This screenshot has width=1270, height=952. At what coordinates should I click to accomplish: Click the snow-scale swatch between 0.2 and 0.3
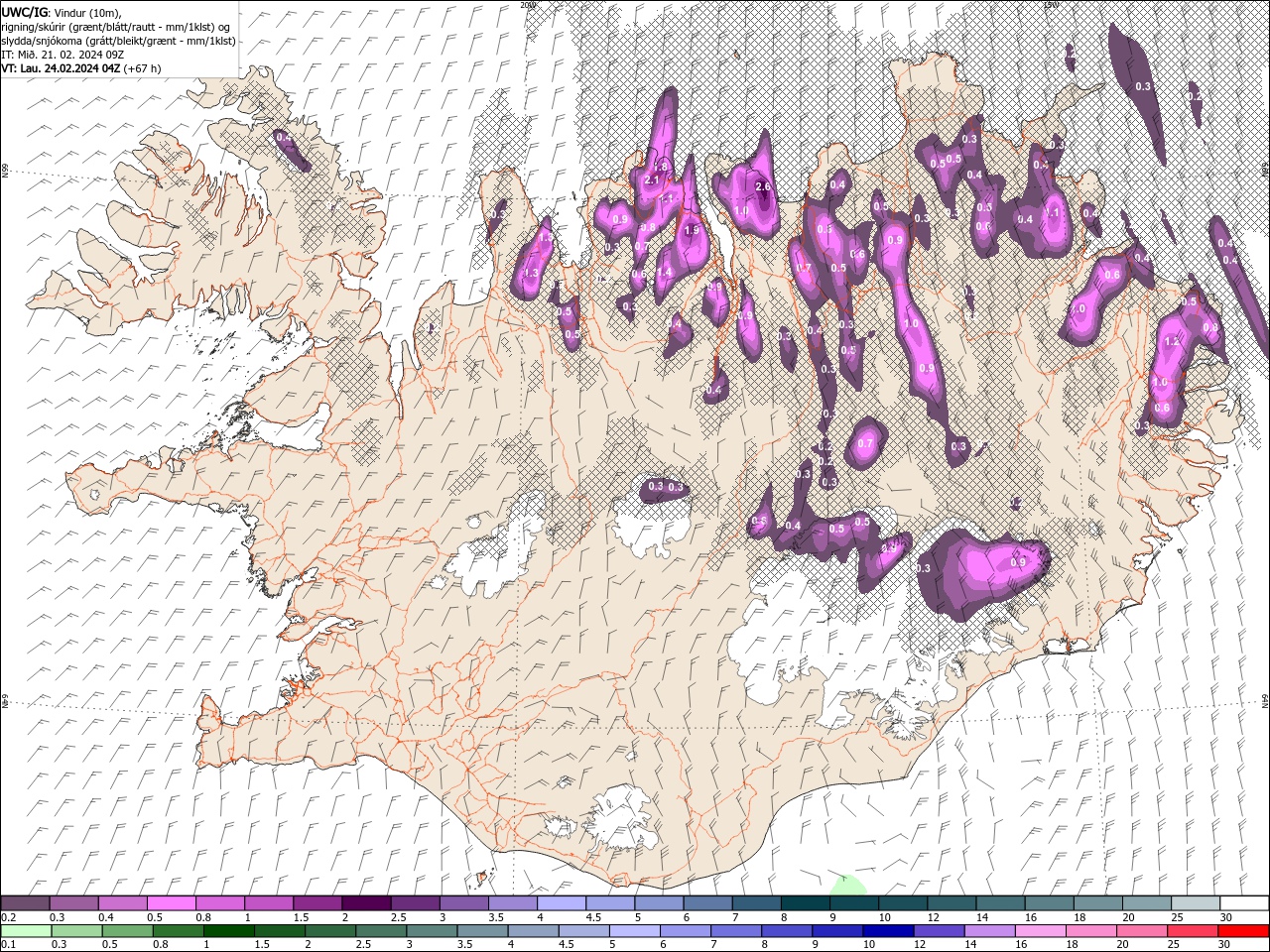click(x=25, y=903)
